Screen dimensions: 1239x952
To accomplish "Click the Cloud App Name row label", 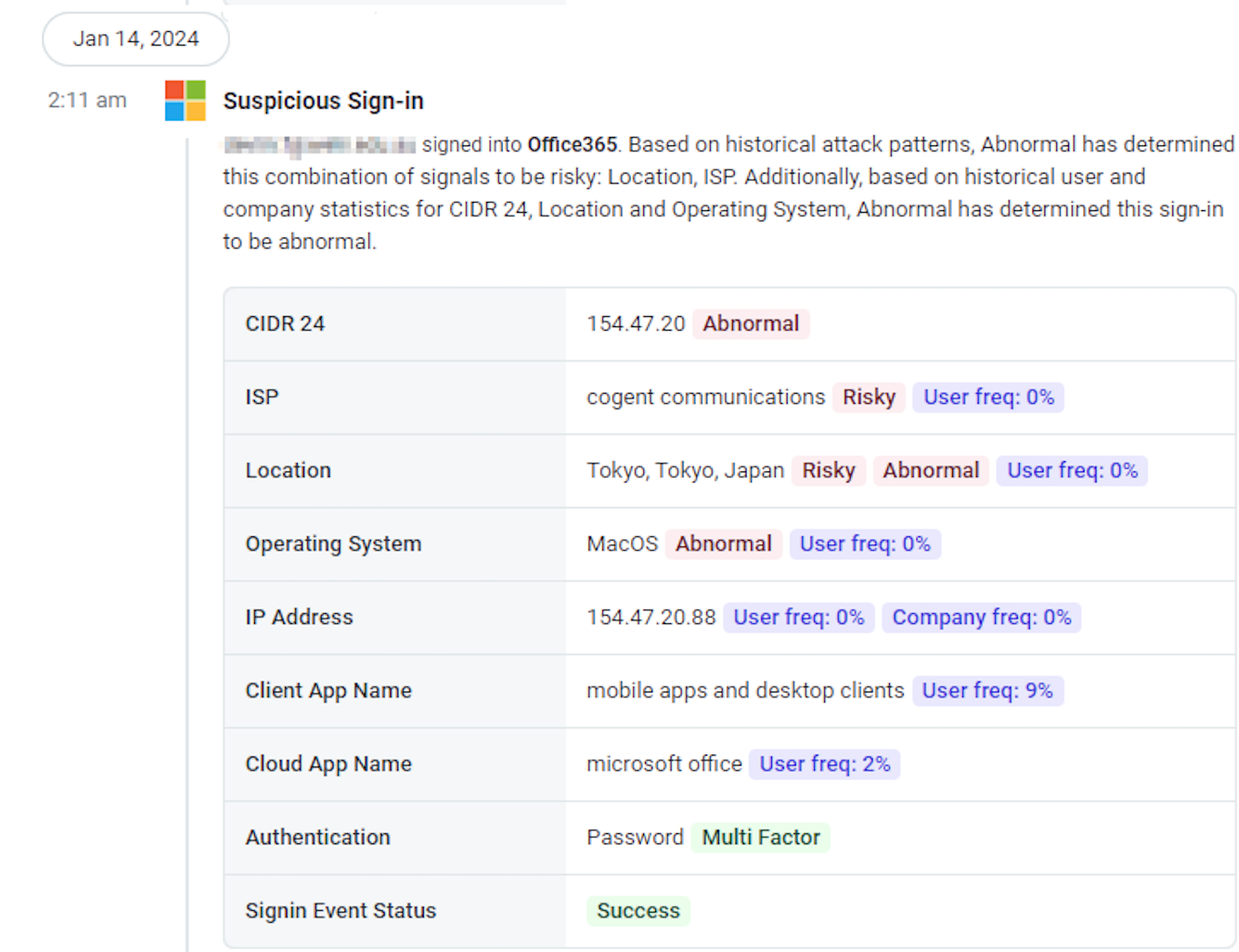I will tap(328, 764).
